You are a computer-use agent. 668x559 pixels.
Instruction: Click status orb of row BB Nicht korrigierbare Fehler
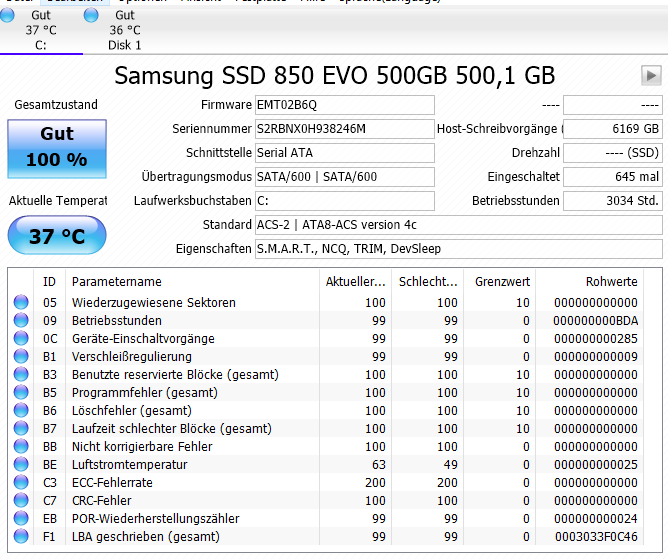click(x=21, y=446)
